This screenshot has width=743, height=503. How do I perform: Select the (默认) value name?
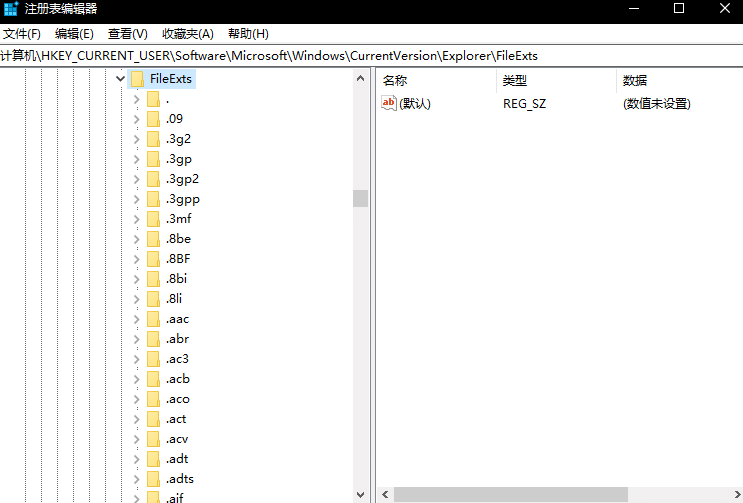(415, 104)
